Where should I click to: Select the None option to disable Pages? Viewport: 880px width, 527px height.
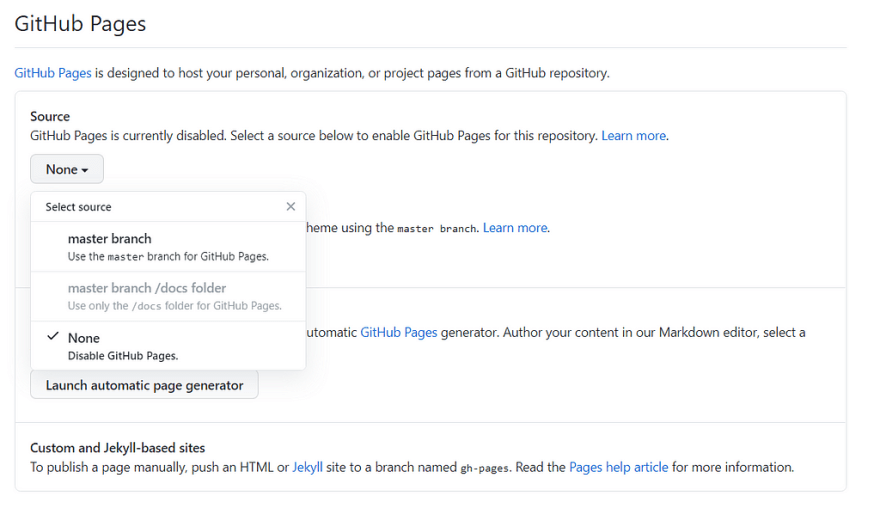[168, 346]
